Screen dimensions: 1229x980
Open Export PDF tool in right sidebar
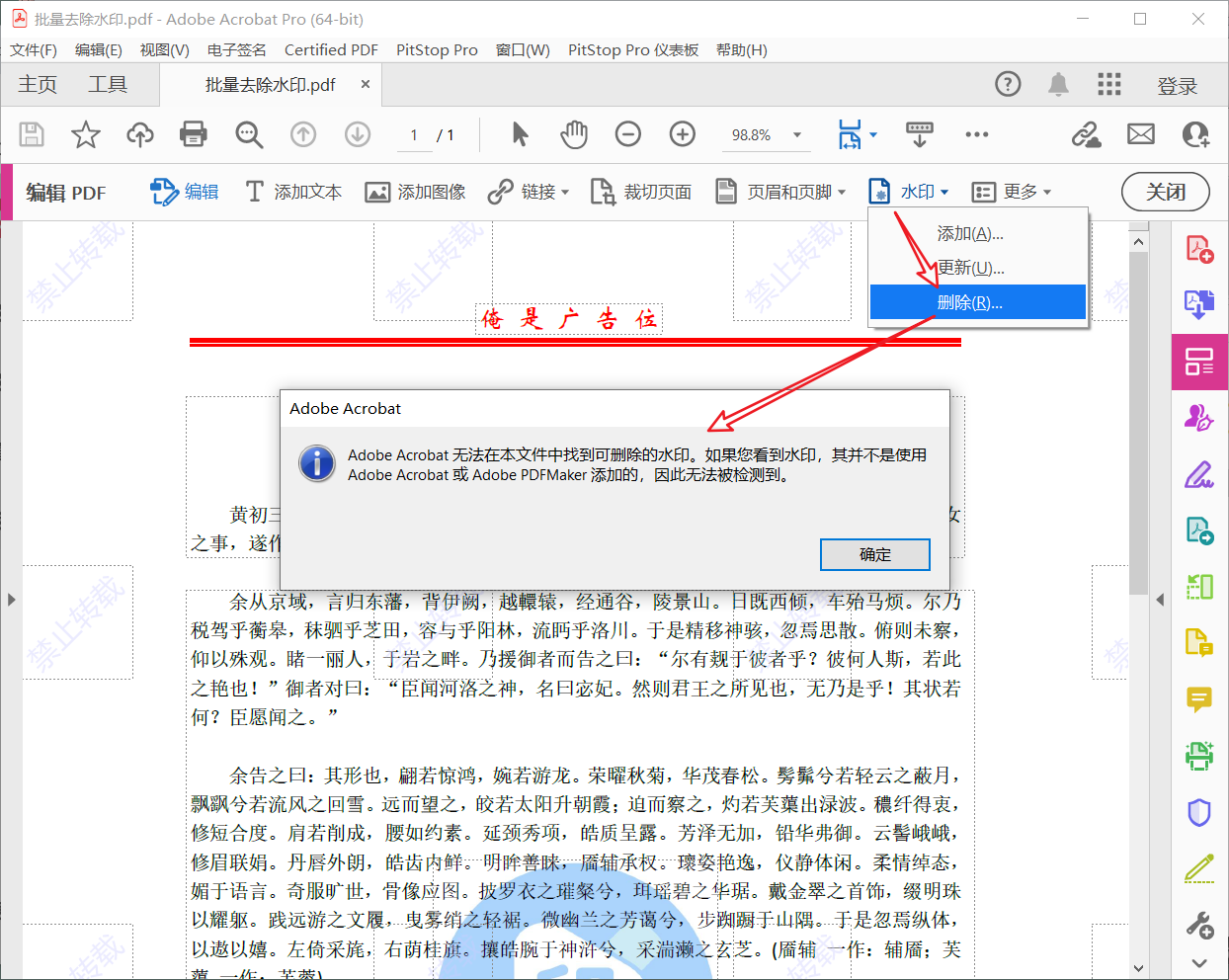(1199, 304)
